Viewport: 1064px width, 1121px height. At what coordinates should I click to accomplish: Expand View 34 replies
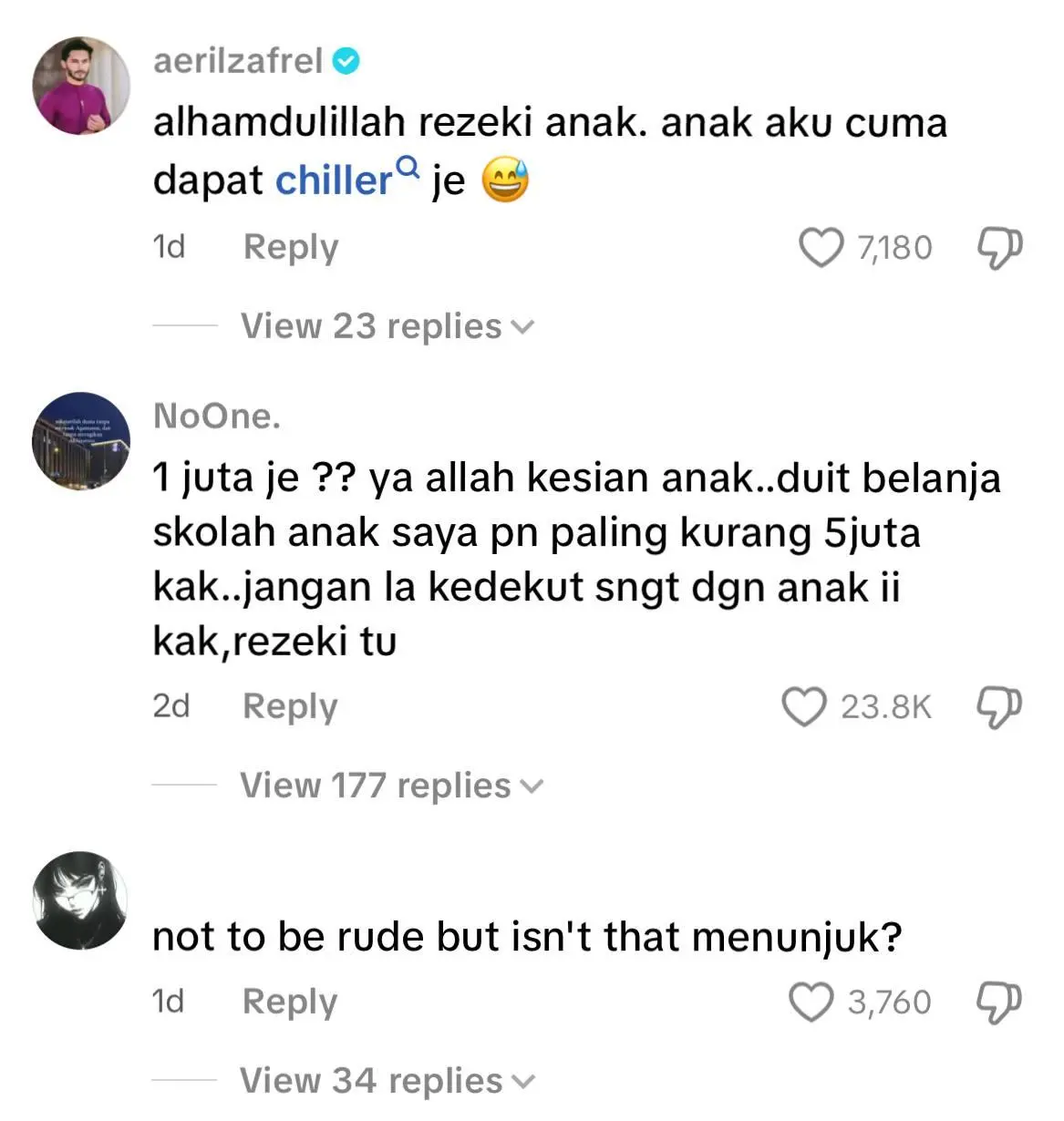click(387, 1081)
